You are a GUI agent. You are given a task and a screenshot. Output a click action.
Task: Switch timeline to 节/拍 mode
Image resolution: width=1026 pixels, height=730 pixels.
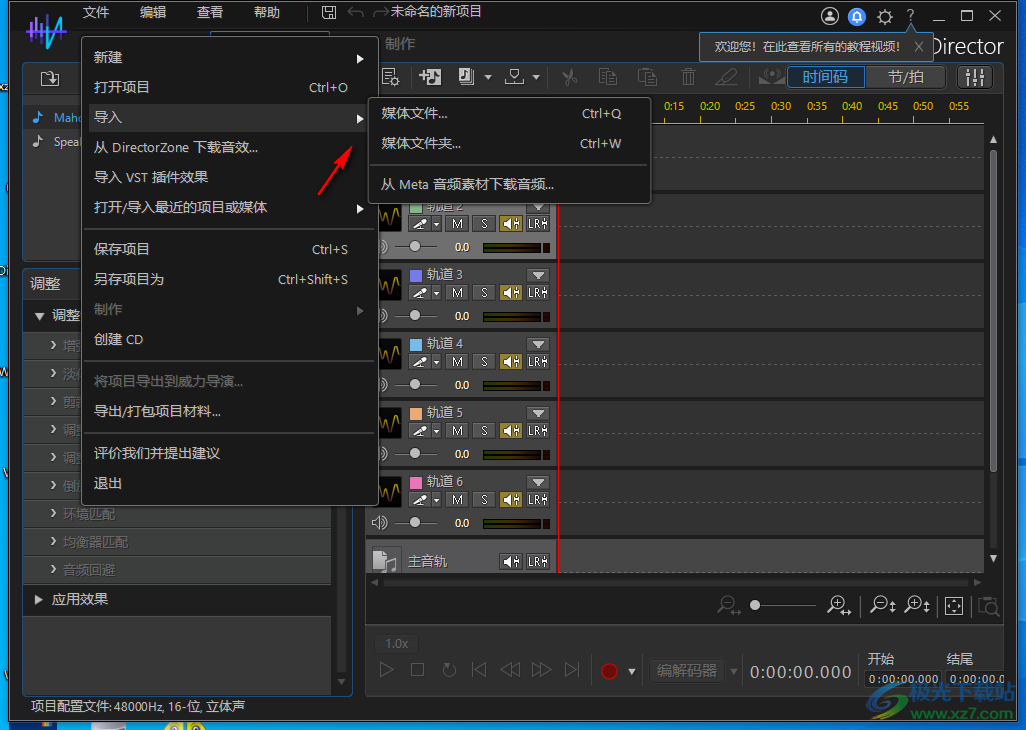click(906, 77)
